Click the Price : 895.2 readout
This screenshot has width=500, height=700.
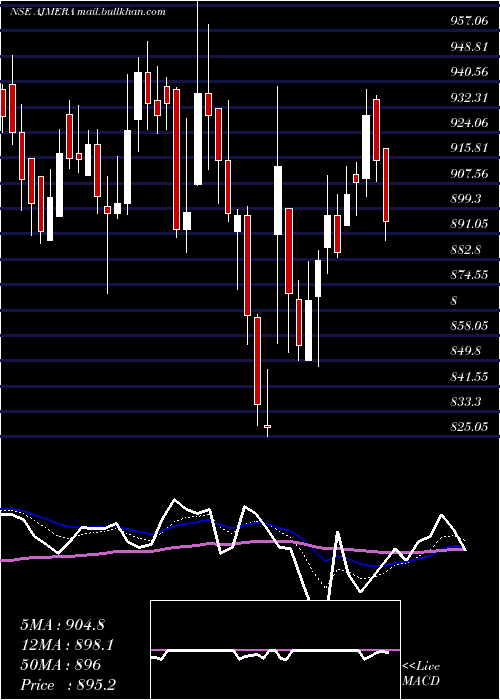(68, 685)
